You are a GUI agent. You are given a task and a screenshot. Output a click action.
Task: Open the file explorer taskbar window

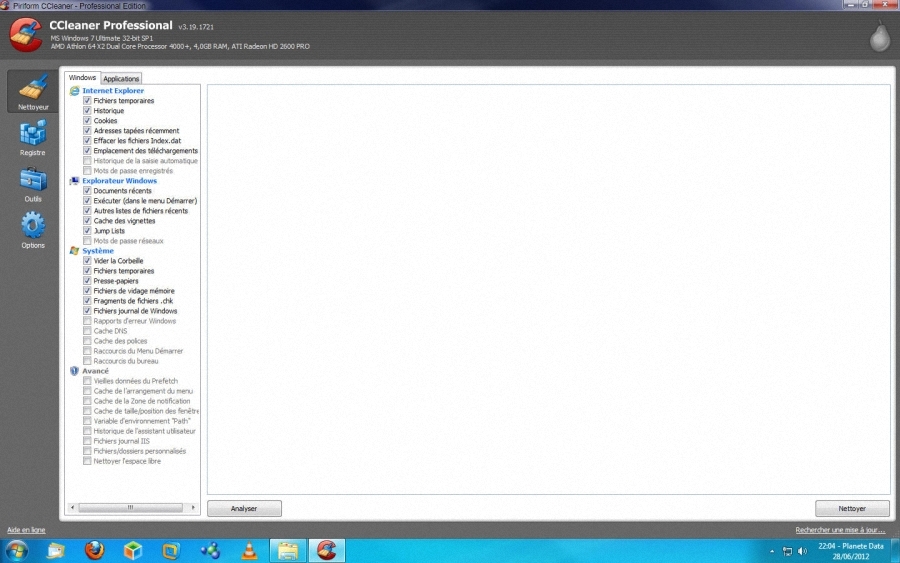[x=288, y=551]
